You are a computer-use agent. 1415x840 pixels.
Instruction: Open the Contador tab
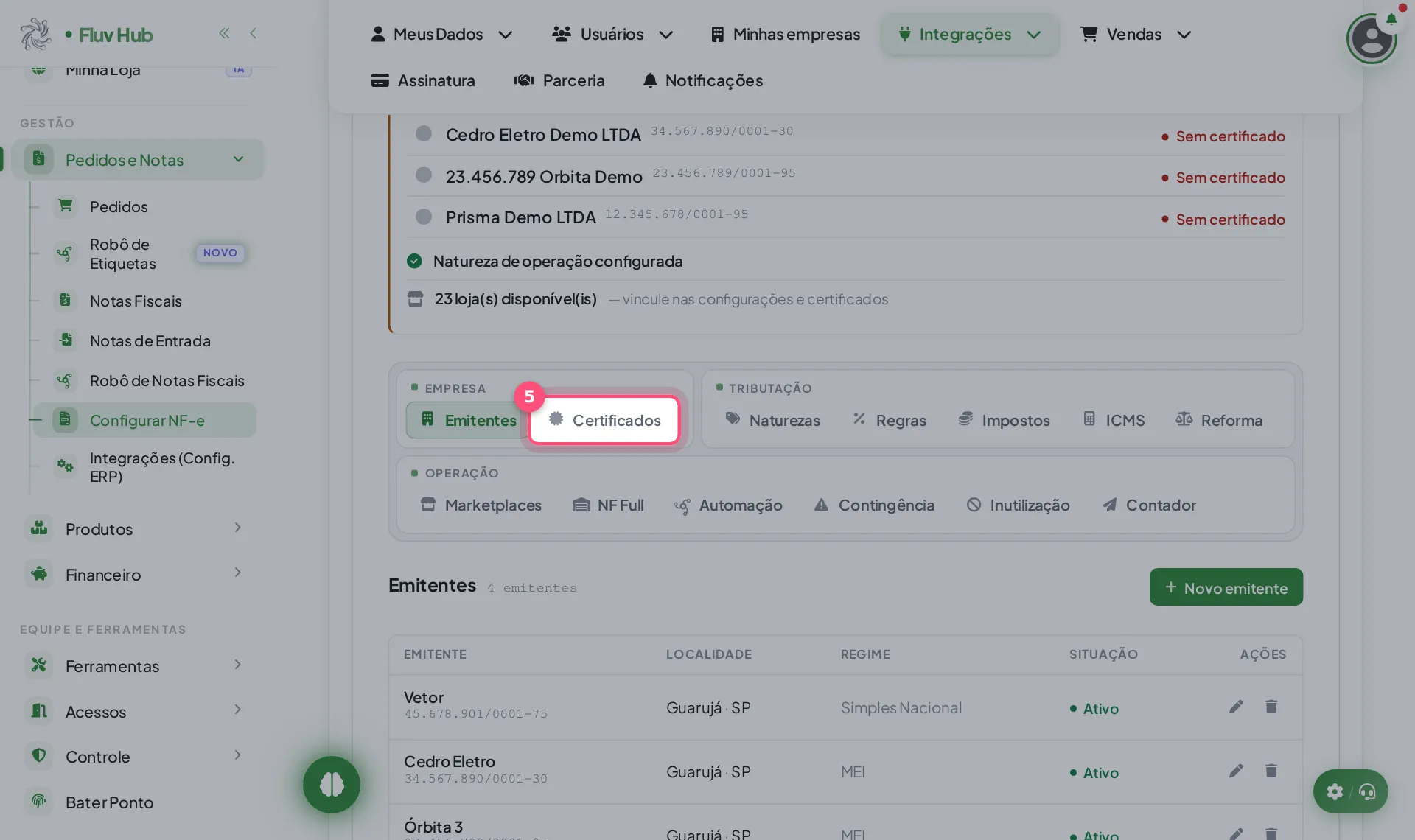tap(1148, 505)
